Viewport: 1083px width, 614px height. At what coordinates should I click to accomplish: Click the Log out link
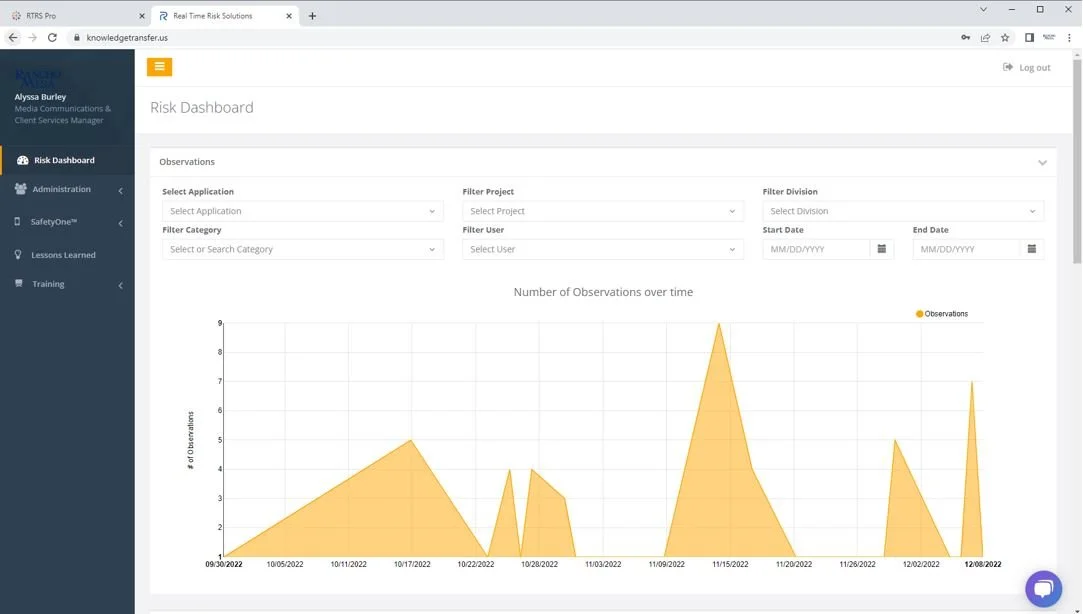[1026, 68]
